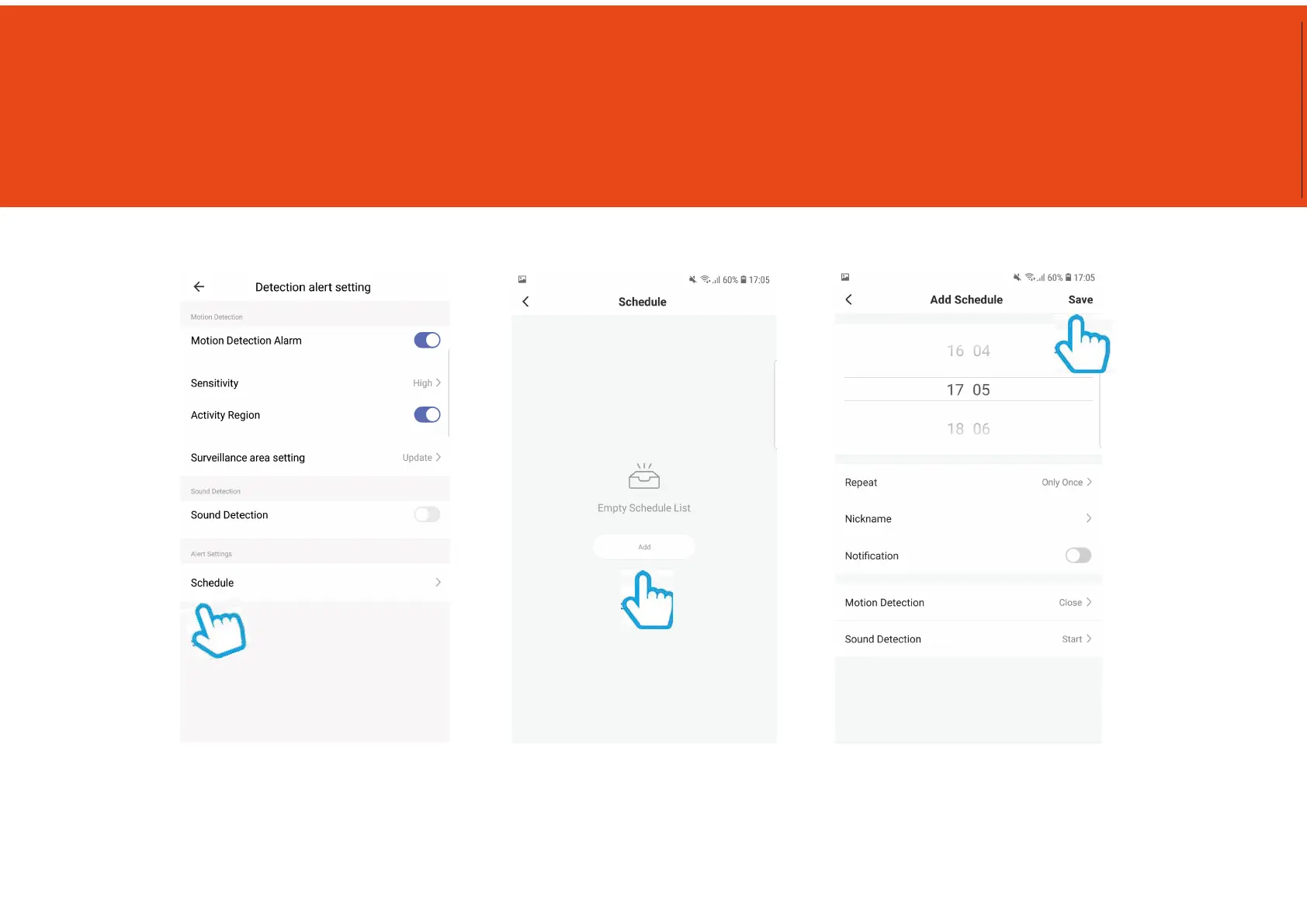Click picture icon in Schedule status bar
Viewport: 1307px width, 924px height.
coord(522,279)
